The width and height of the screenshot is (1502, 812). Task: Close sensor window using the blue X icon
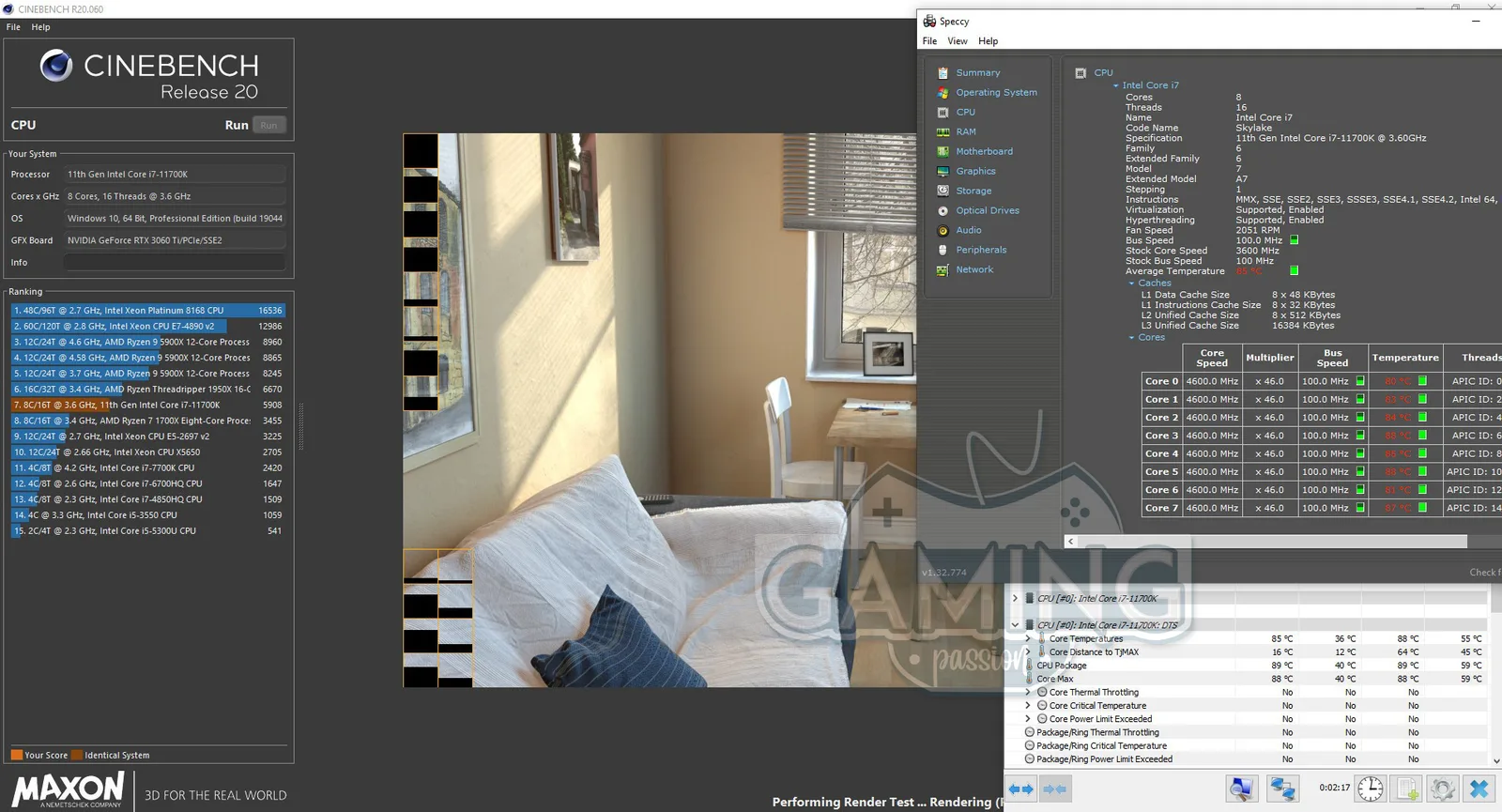(x=1479, y=789)
